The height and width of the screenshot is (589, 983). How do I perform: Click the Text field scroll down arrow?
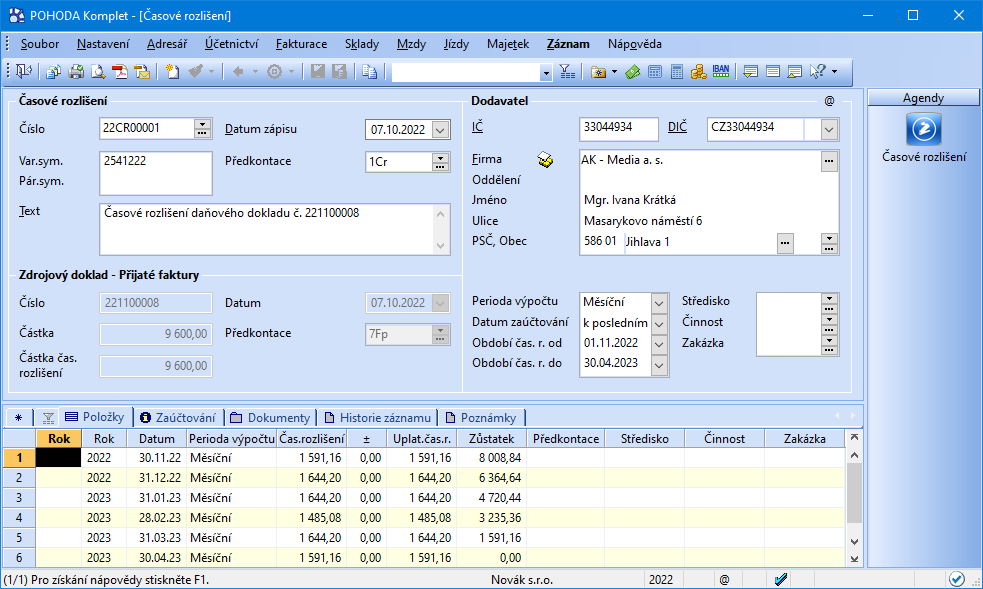click(x=440, y=245)
